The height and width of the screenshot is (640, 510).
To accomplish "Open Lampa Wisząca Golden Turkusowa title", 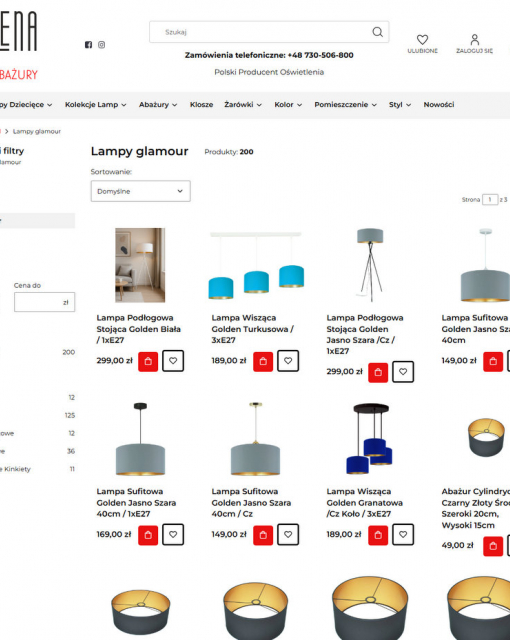I will [x=252, y=329].
